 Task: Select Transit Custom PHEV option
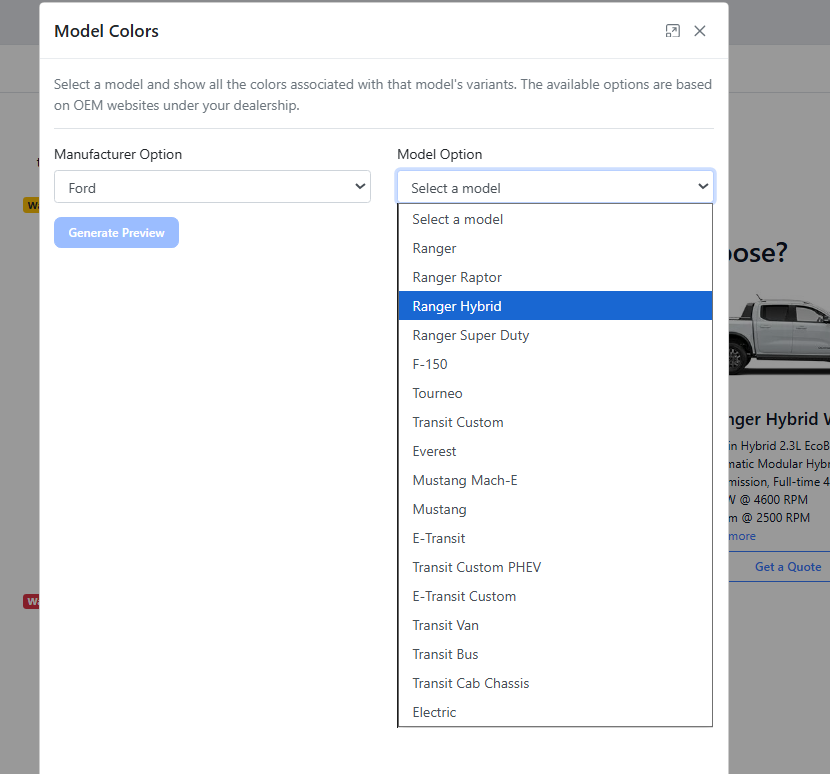point(477,567)
